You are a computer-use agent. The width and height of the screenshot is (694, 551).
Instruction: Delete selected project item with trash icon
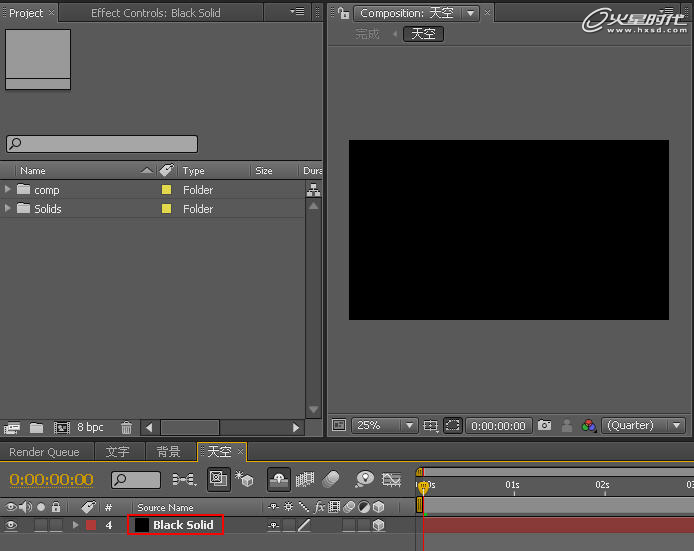tap(127, 428)
